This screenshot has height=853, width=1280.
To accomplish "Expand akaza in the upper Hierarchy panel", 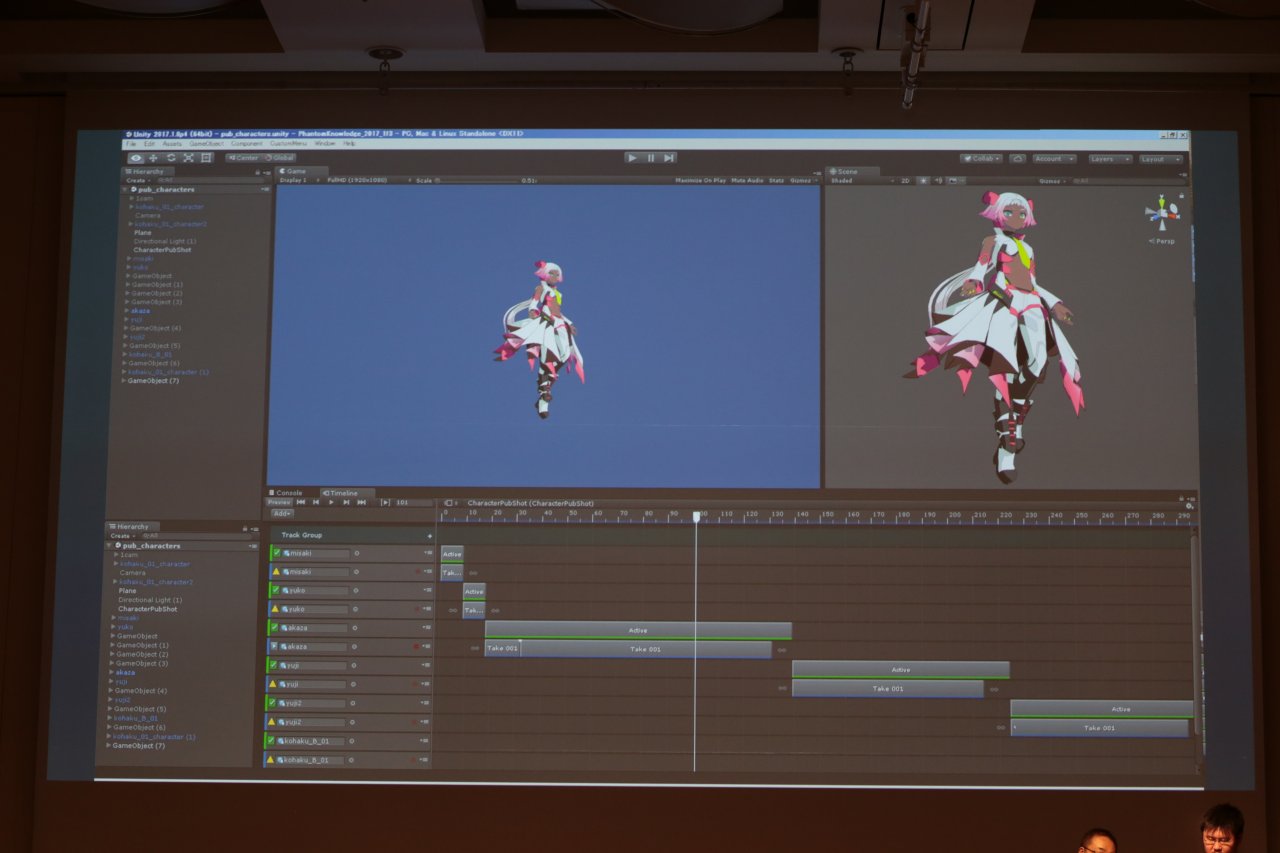I will [126, 311].
